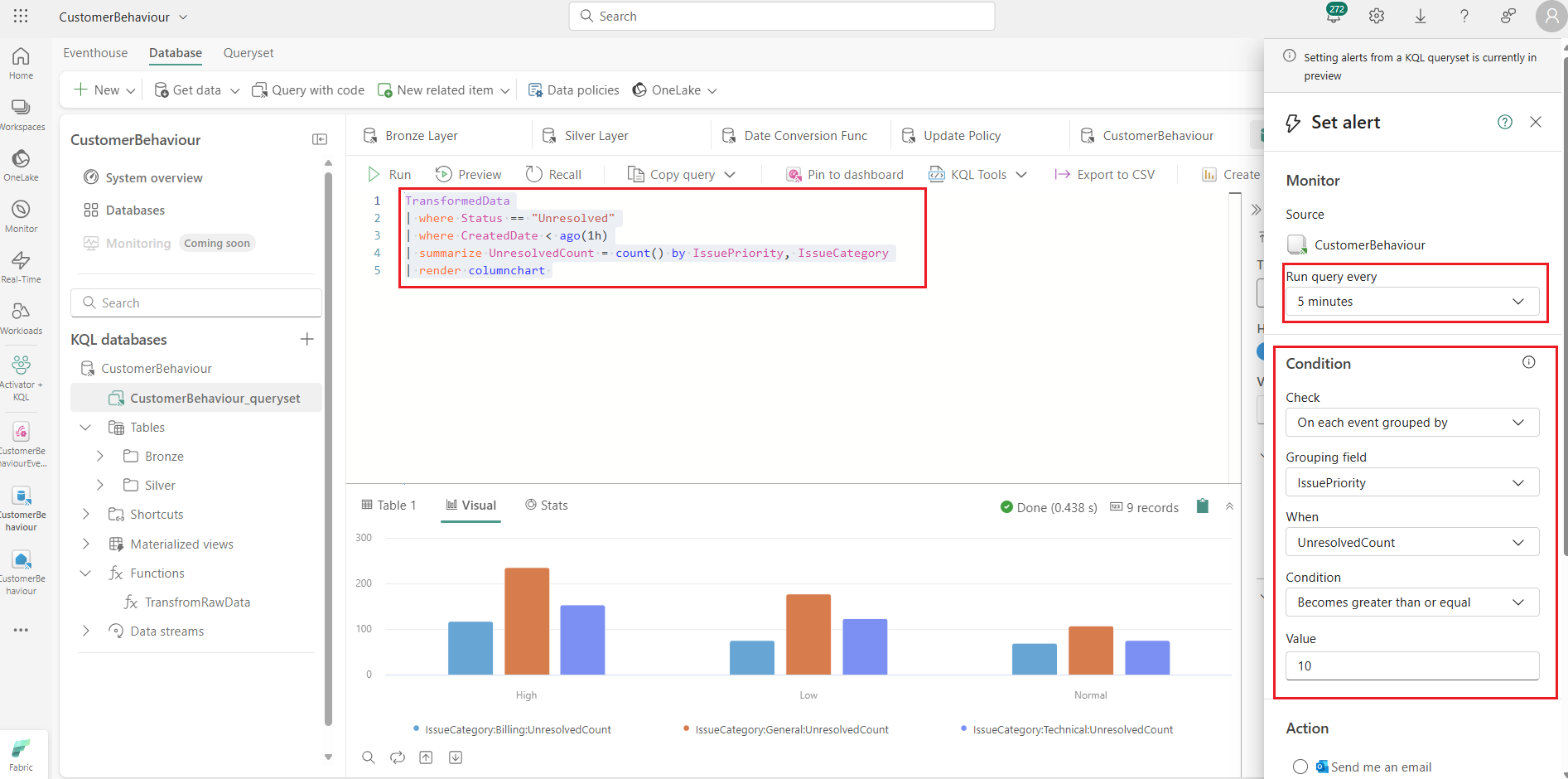Viewport: 1568px width, 779px height.
Task: Go to Home in left rail
Action: (21, 63)
